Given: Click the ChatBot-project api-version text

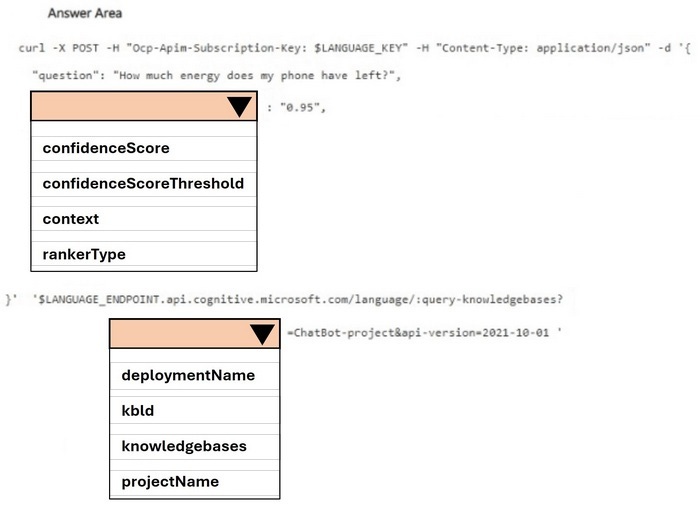Looking at the screenshot, I should [x=424, y=333].
